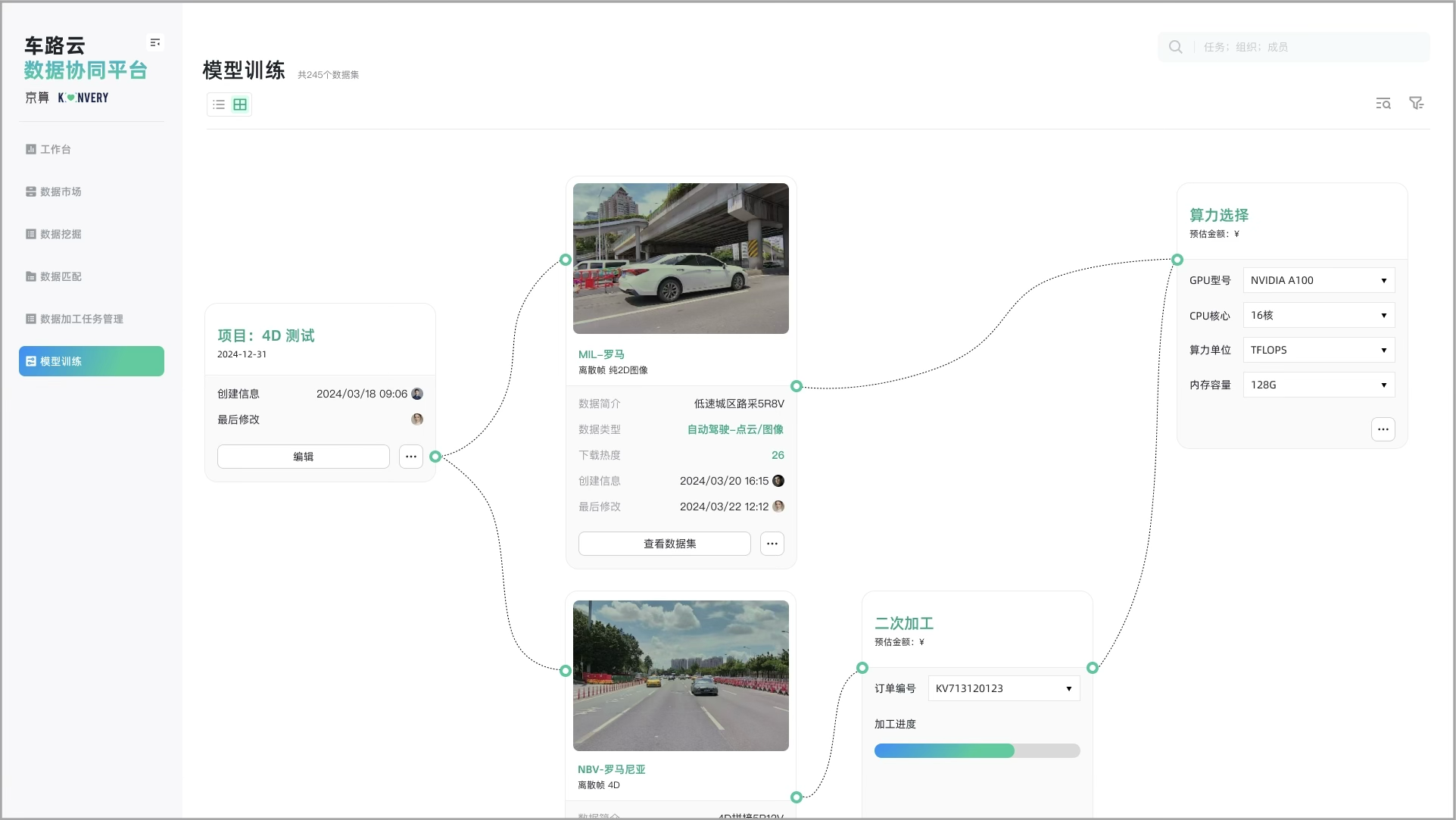Open 数据加工任务管理 sidebar entry
This screenshot has width=1456, height=820.
(x=81, y=319)
